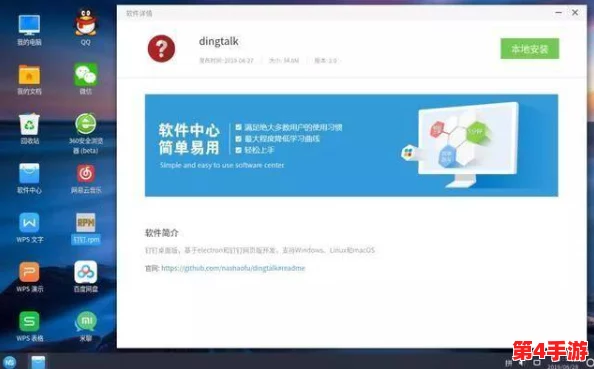This screenshot has height=369, width=594.
Task: Click the dingtalk software title text
Action: point(219,41)
